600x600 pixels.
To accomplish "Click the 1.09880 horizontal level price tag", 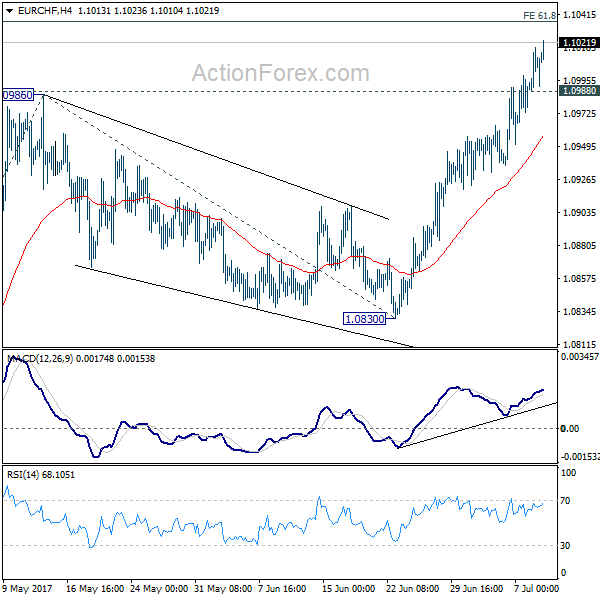I will point(579,91).
